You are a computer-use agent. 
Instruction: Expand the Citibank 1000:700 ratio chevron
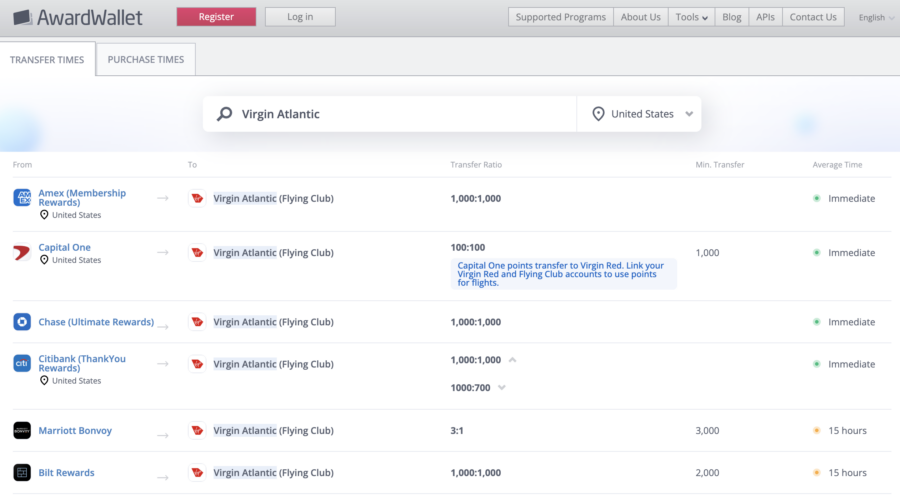[502, 388]
